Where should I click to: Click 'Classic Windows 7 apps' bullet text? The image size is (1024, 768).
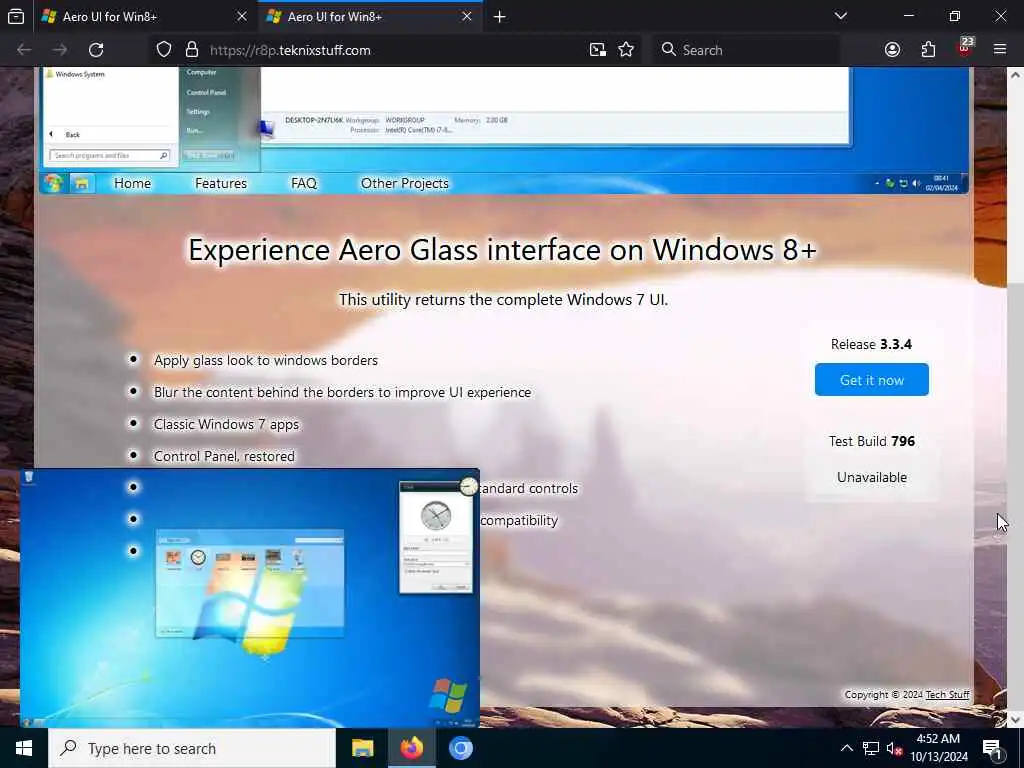[x=226, y=424]
